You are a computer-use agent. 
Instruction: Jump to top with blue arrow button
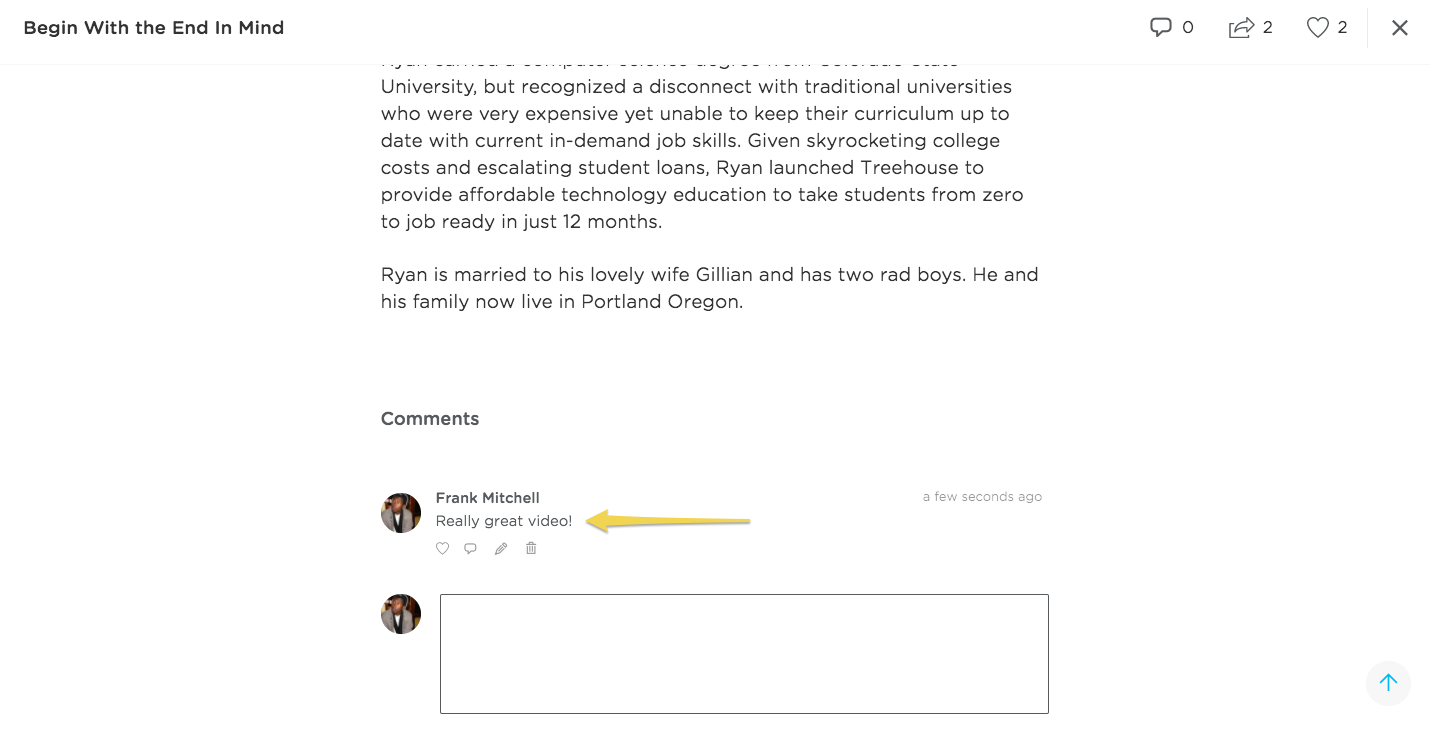1388,683
